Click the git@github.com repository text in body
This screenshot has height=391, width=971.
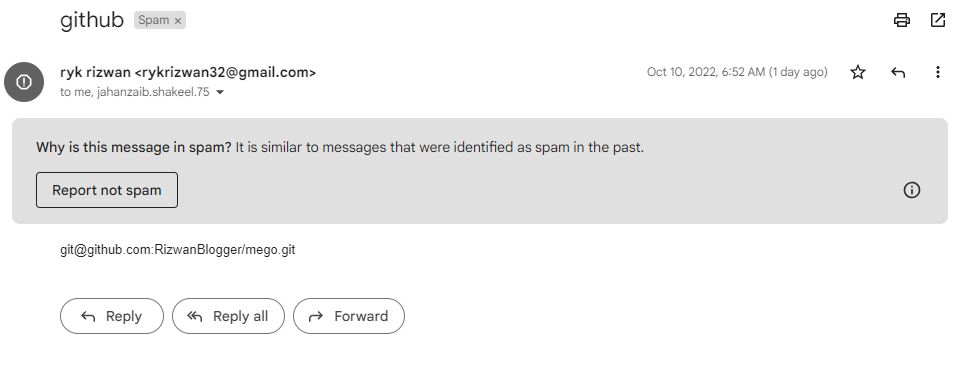click(178, 250)
